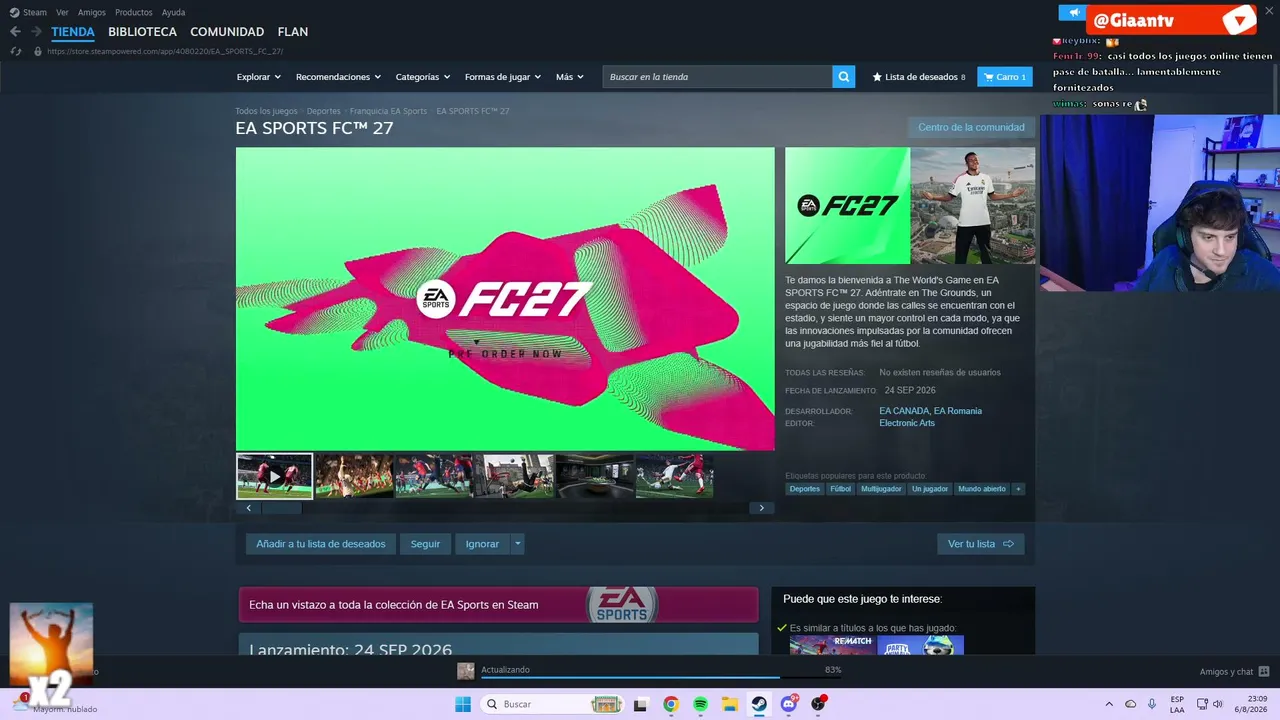Click the Ver tu lista button
Screen dimensions: 1280x720
[x=980, y=544]
